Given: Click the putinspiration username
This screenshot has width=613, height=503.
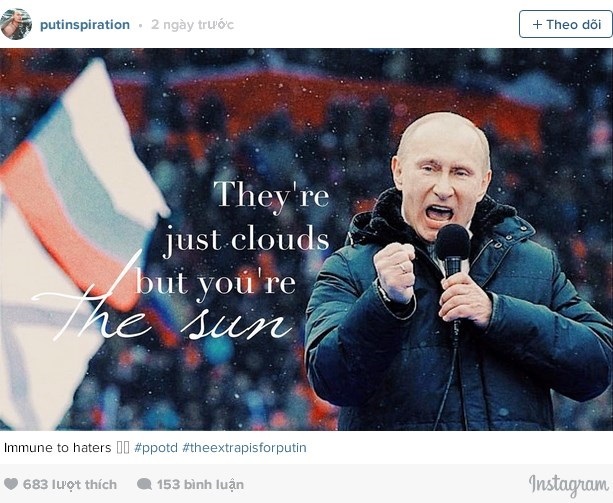Looking at the screenshot, I should pyautogui.click(x=85, y=25).
